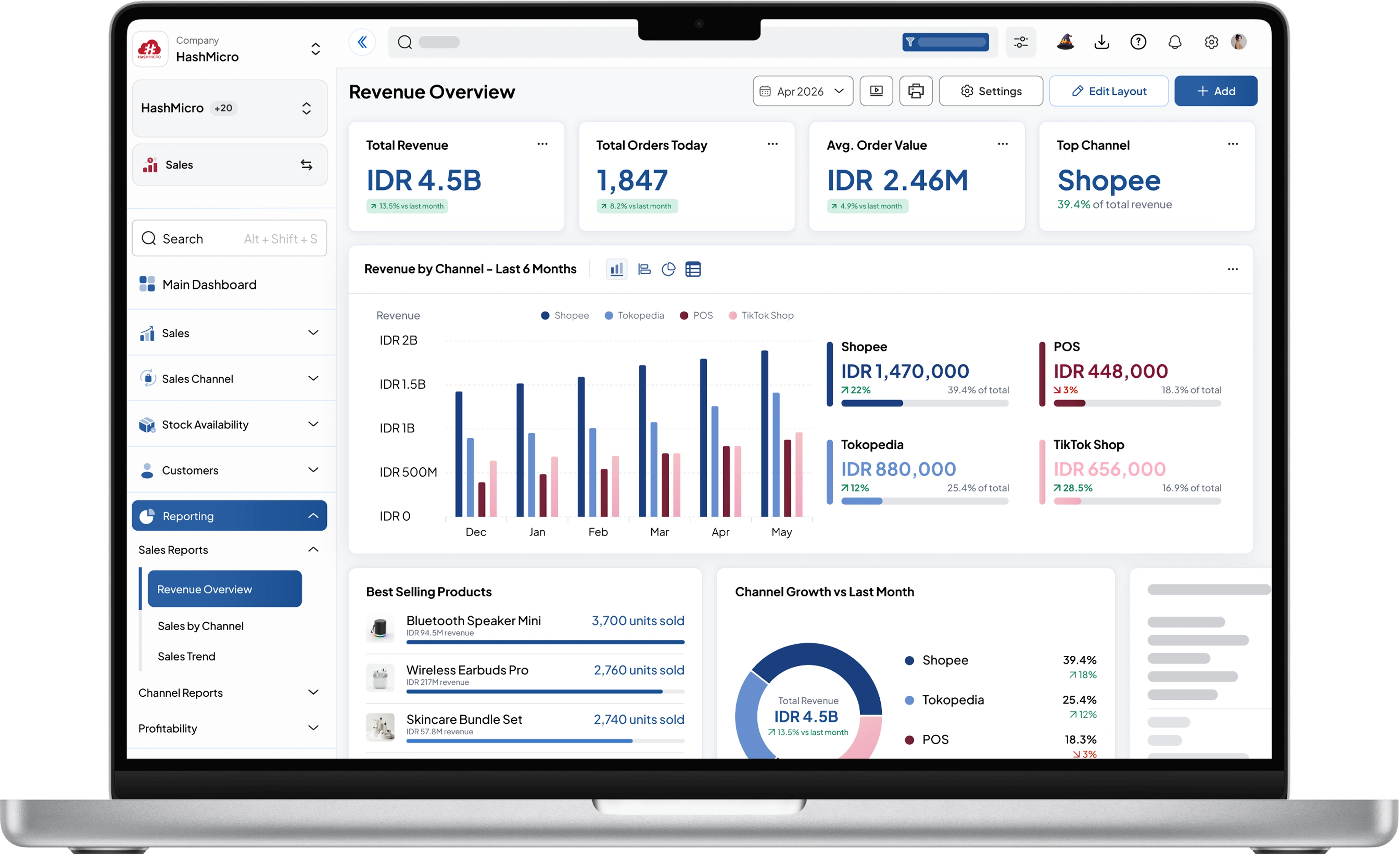
Task: Toggle Shopee series in chart legend
Action: [565, 315]
